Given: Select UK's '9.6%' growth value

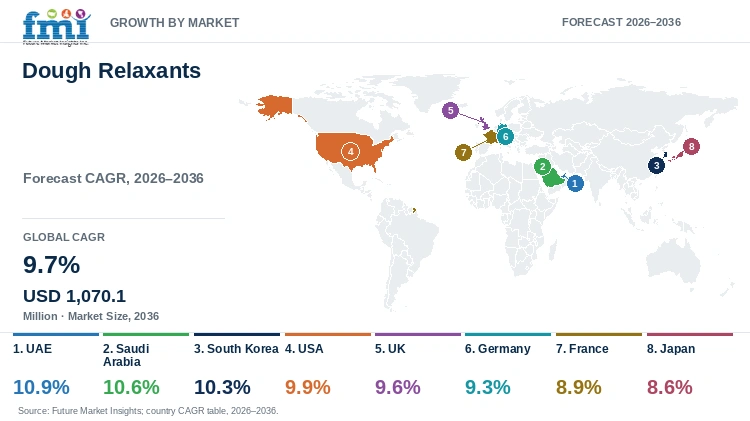Looking at the screenshot, I should click(x=397, y=387).
